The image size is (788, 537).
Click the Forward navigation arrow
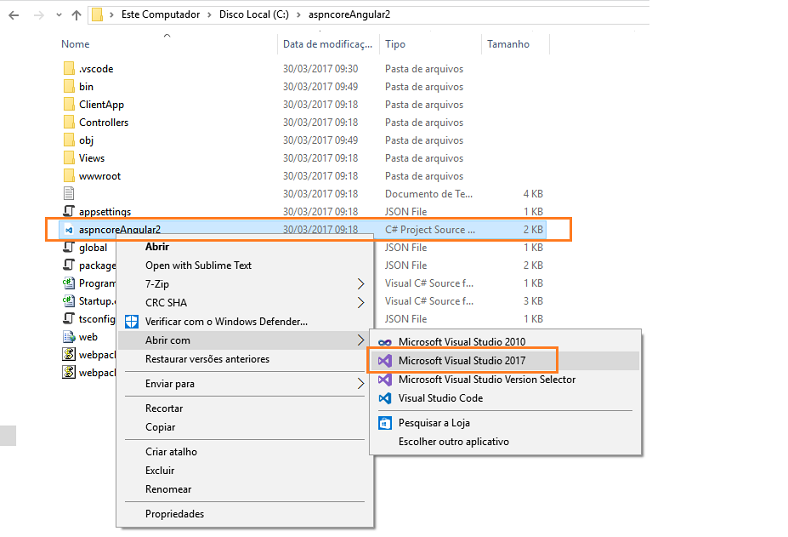tap(39, 15)
